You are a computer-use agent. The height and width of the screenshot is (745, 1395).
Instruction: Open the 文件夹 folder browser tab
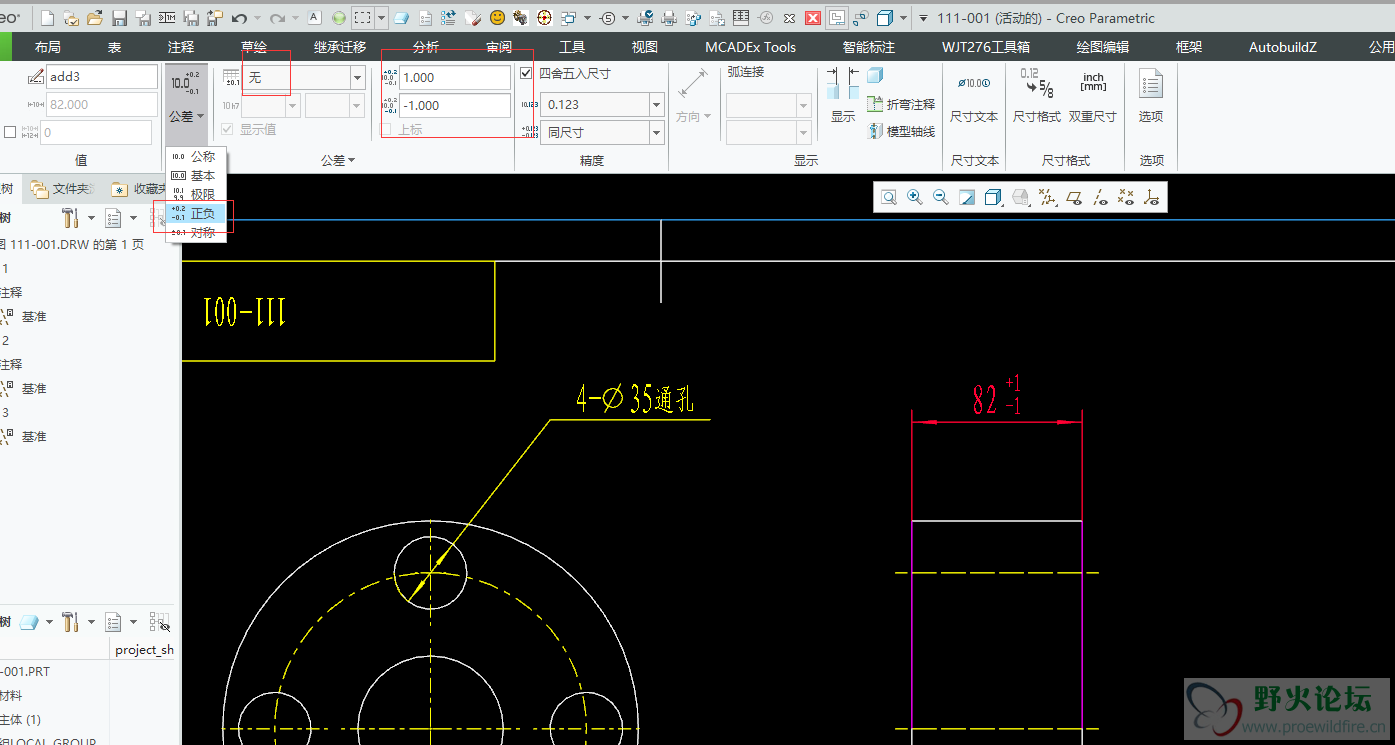tap(63, 188)
